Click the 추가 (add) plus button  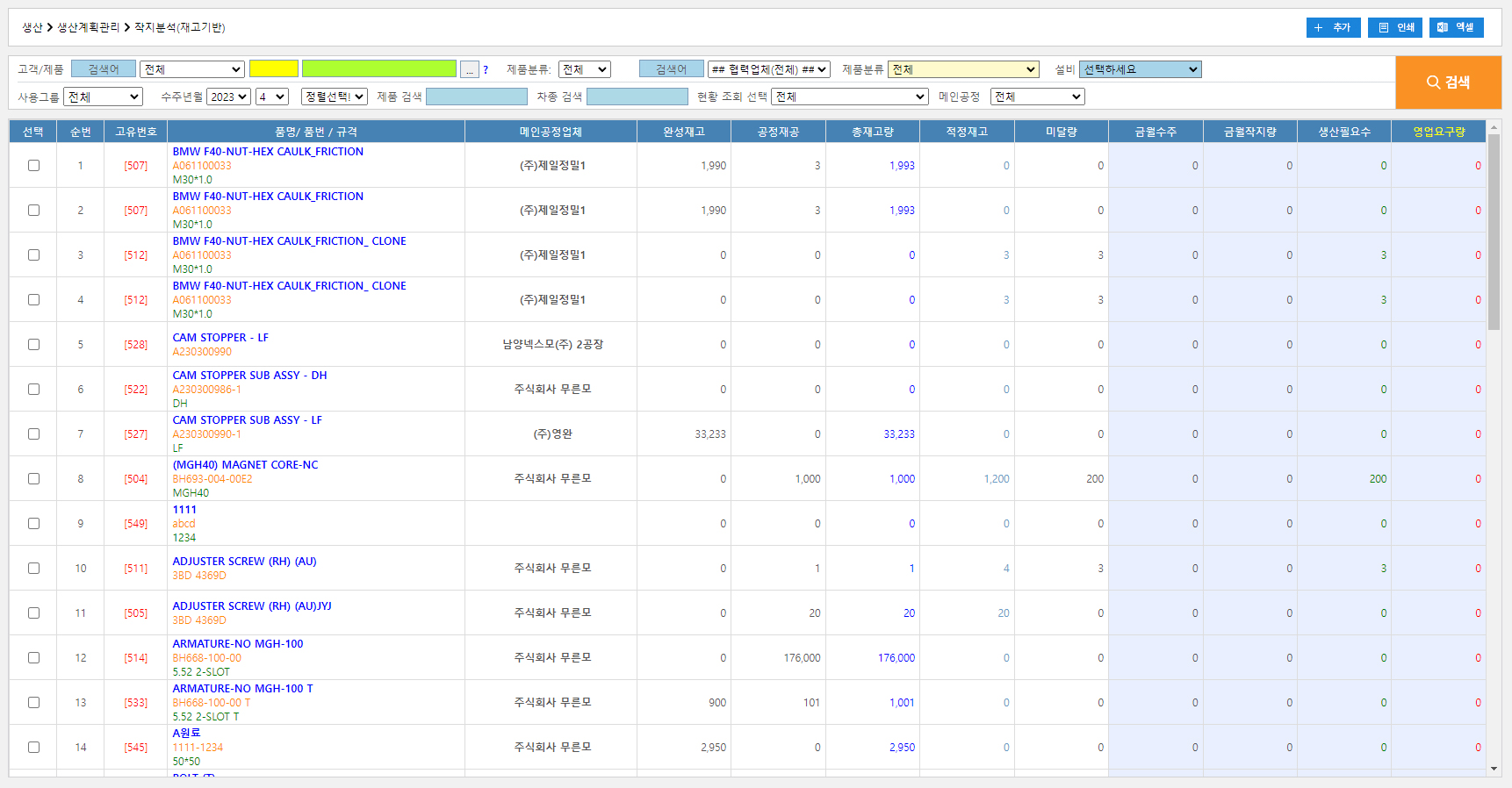coord(1333,27)
